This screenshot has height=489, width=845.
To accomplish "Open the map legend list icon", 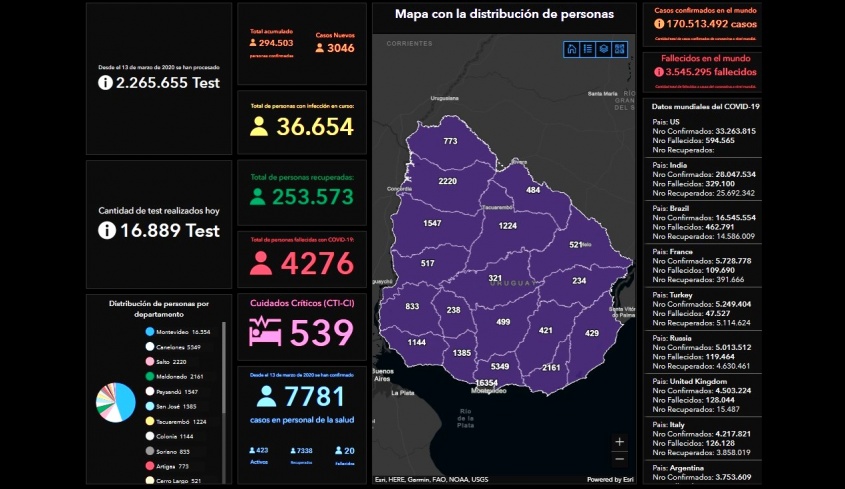I will pyautogui.click(x=588, y=48).
